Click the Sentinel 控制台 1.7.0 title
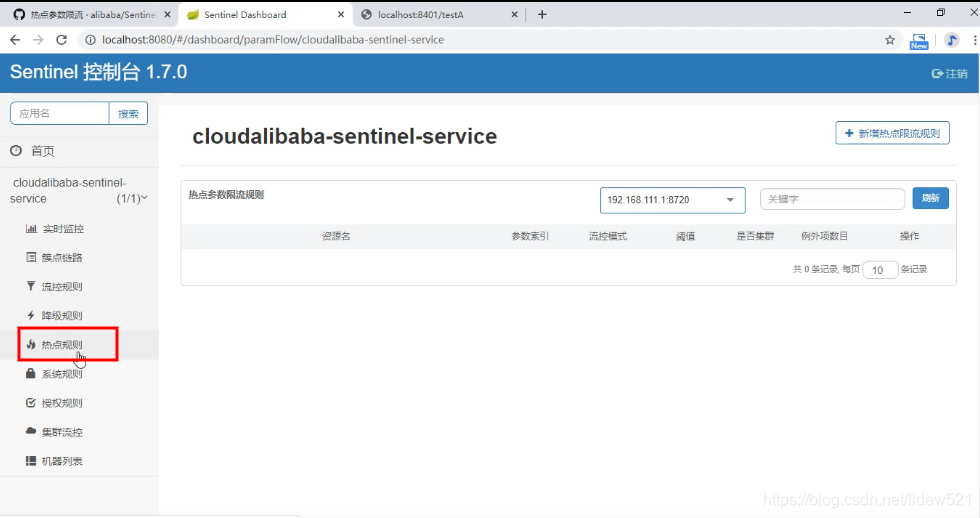Screen dimensions: 980x518 coord(99,72)
